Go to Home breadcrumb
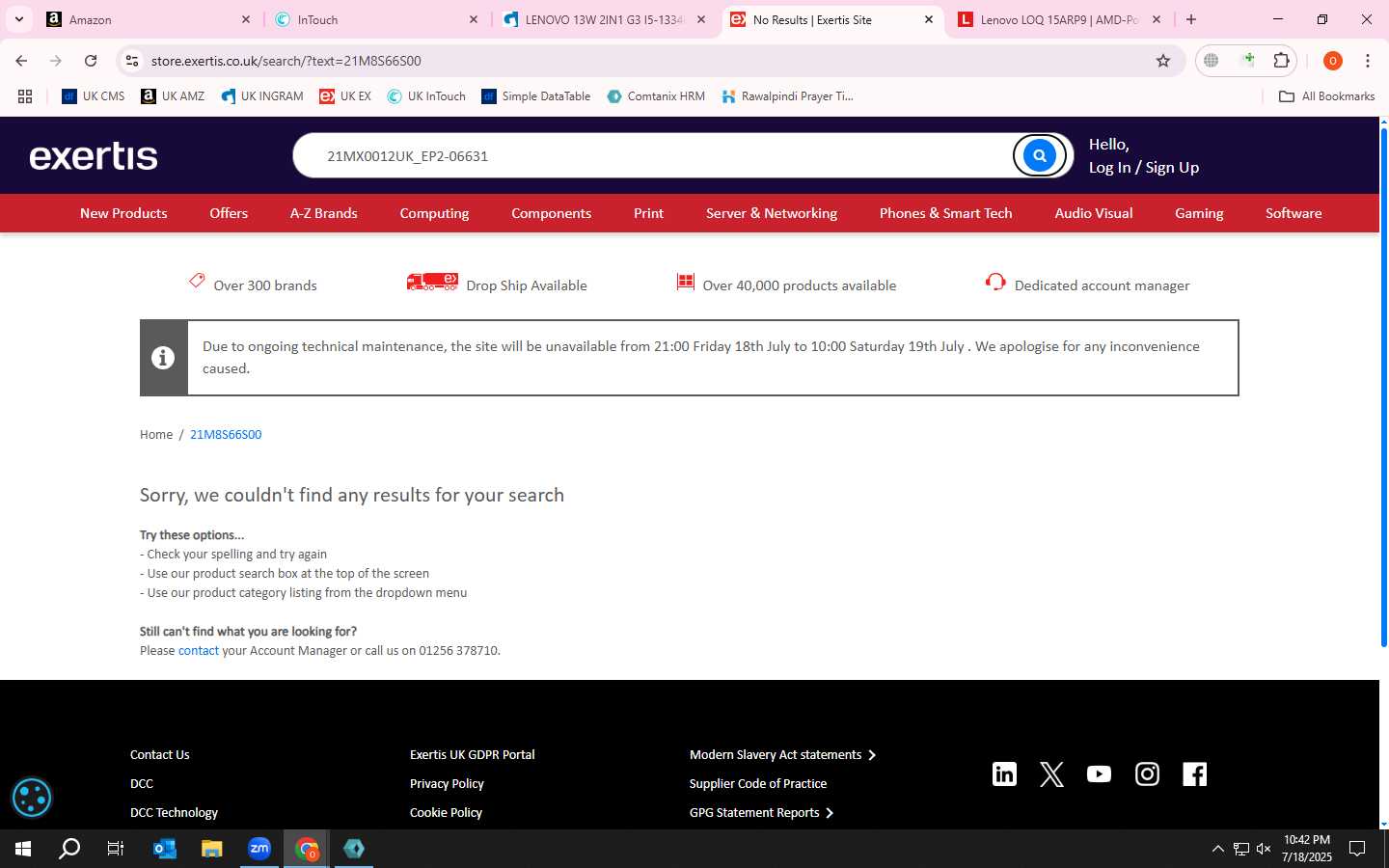This screenshot has height=868, width=1389. [156, 435]
